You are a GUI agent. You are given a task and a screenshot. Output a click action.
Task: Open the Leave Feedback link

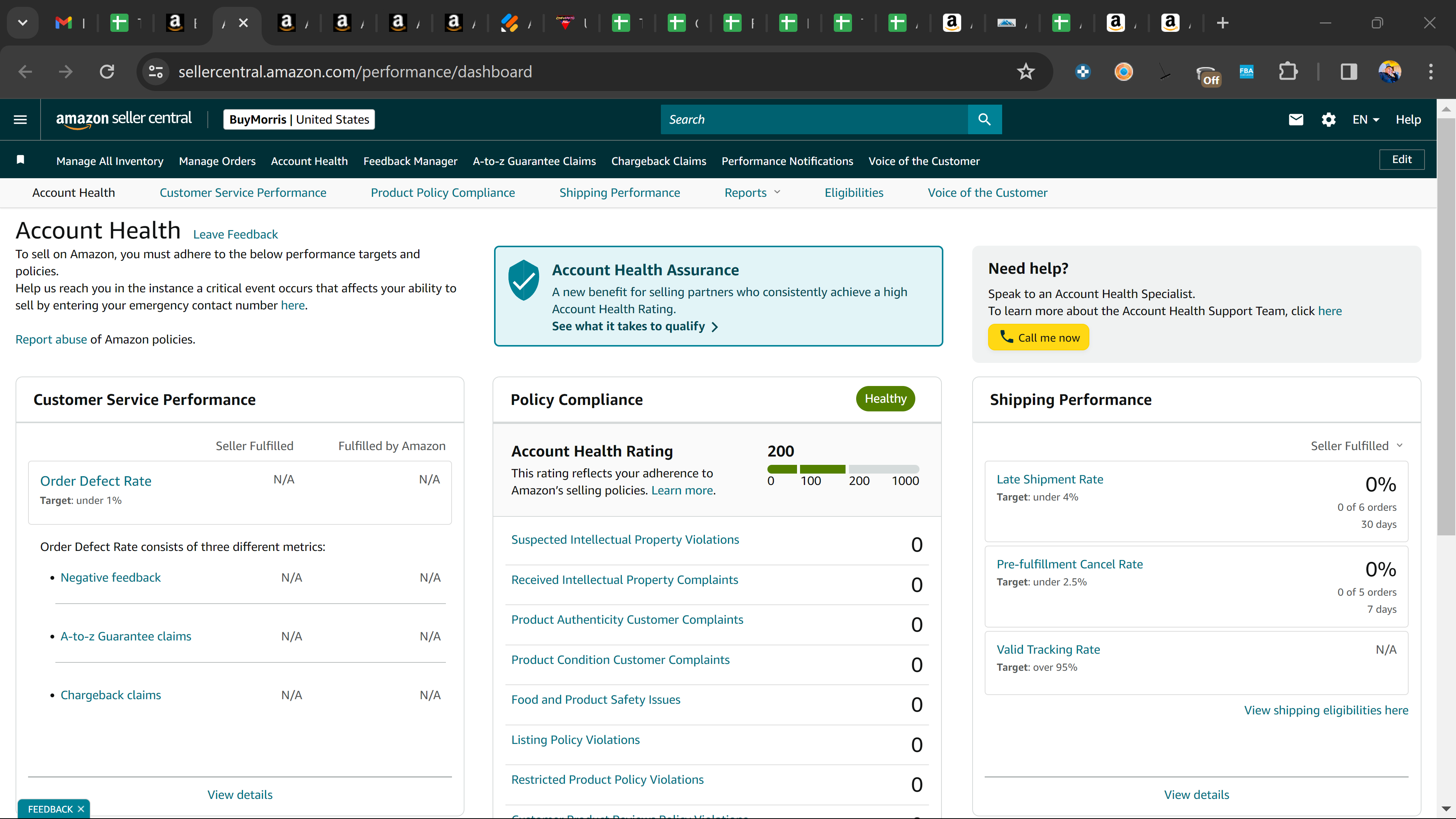click(x=235, y=234)
